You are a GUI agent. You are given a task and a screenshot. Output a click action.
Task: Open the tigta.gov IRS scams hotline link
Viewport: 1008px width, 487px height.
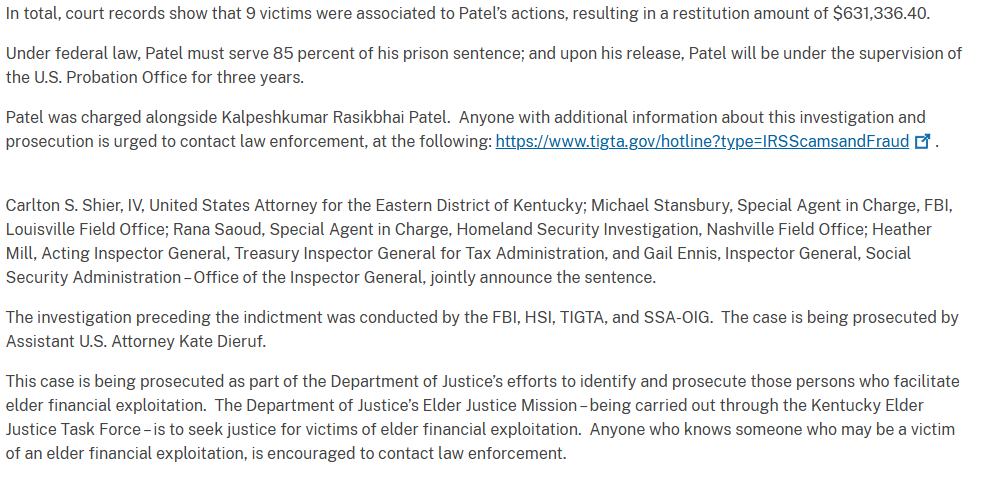click(x=702, y=142)
